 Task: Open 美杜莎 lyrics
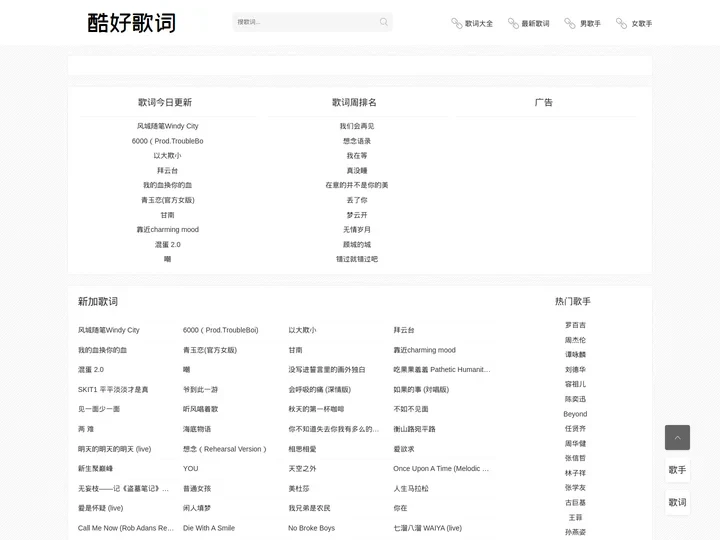click(x=298, y=489)
